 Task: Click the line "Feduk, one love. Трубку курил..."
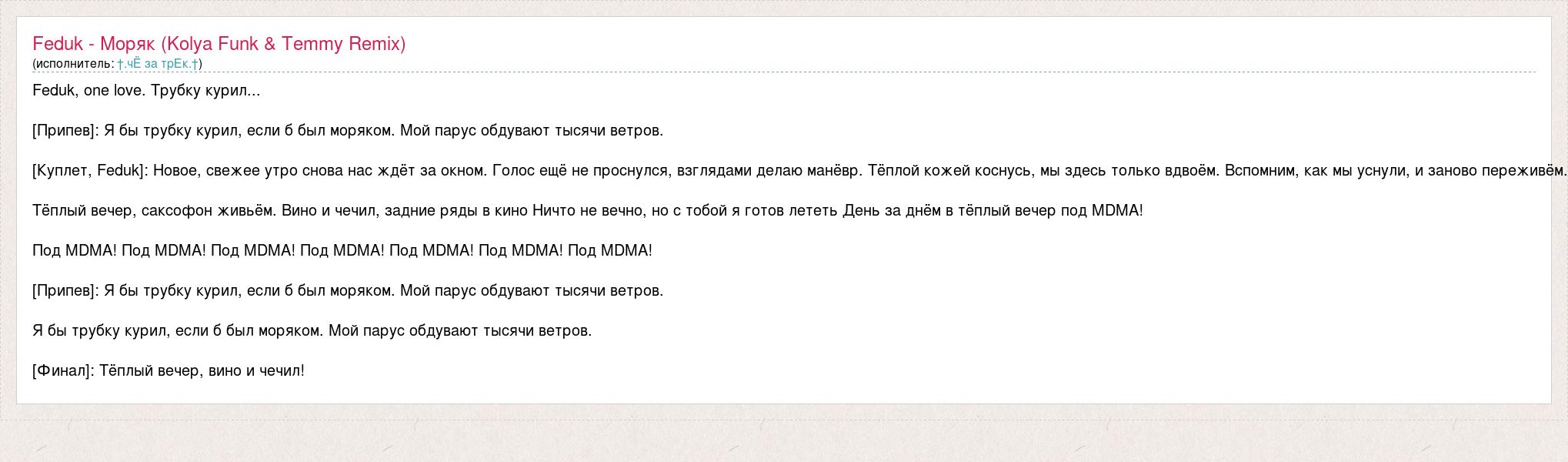(x=146, y=91)
